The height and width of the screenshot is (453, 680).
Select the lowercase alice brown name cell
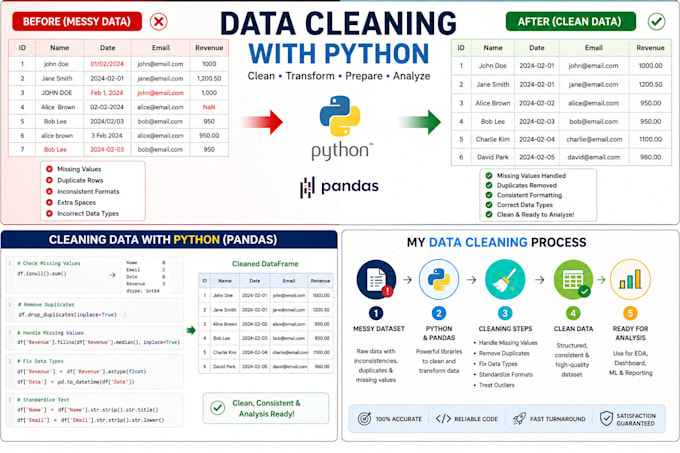(57, 135)
